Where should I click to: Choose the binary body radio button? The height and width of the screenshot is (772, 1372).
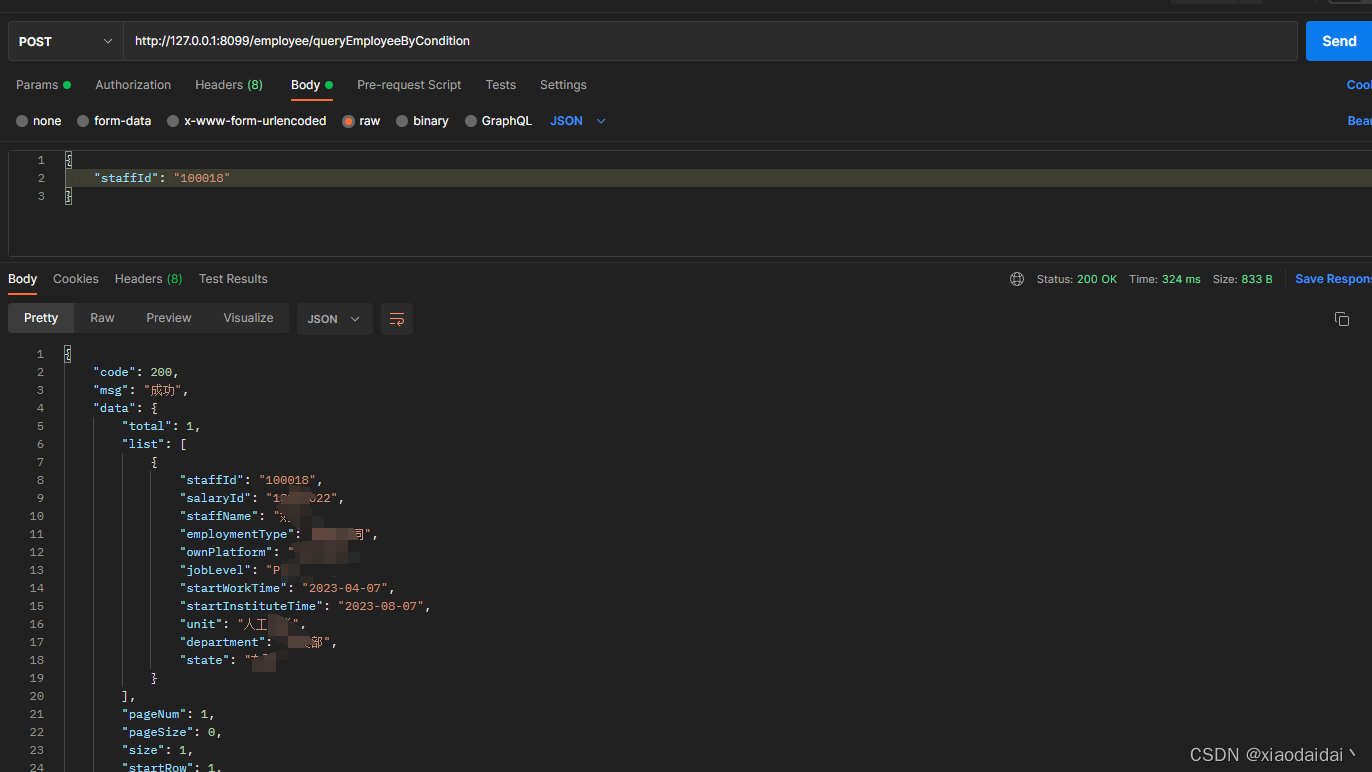point(402,121)
